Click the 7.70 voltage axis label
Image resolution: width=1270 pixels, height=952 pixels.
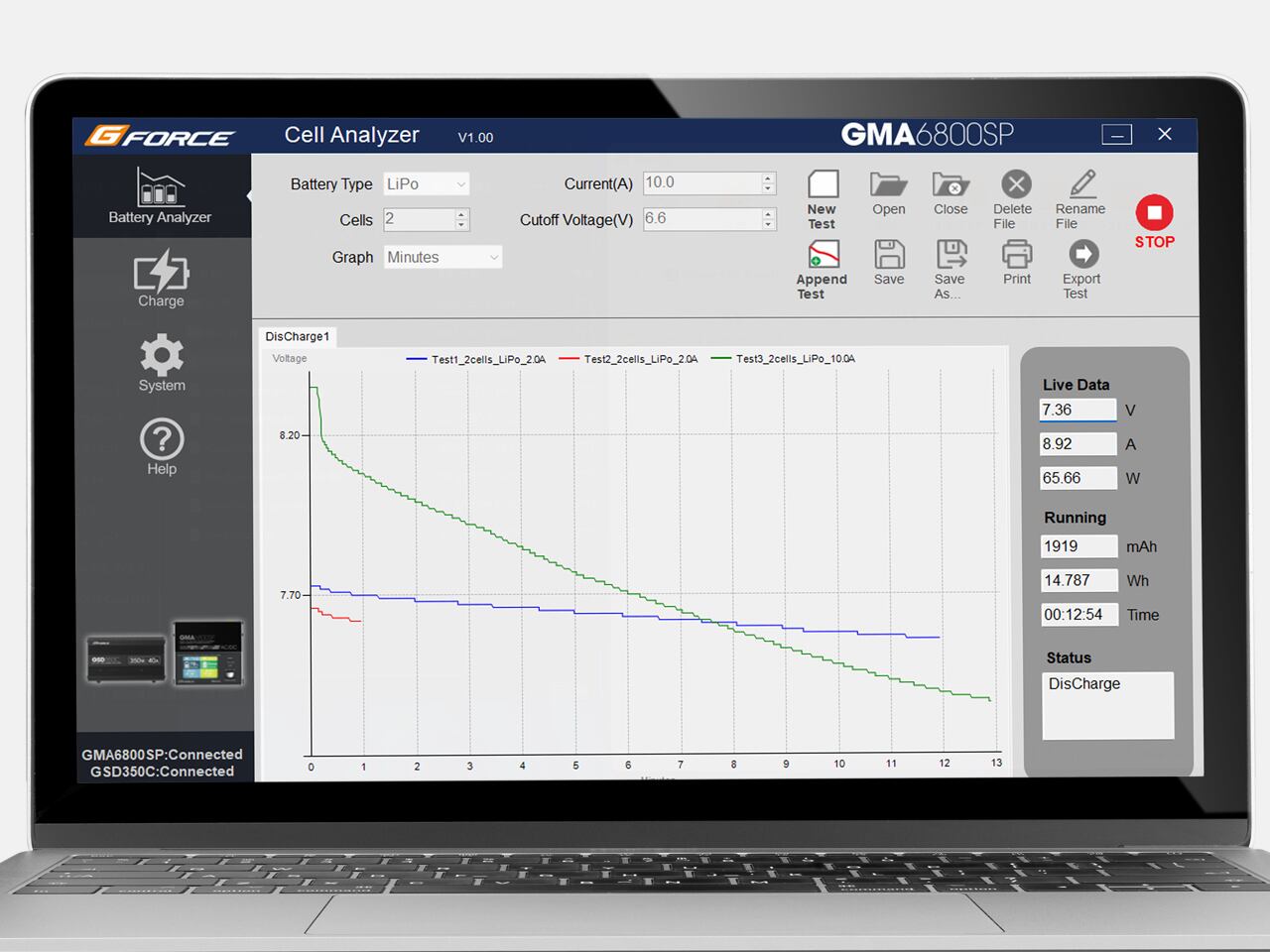pyautogui.click(x=289, y=595)
